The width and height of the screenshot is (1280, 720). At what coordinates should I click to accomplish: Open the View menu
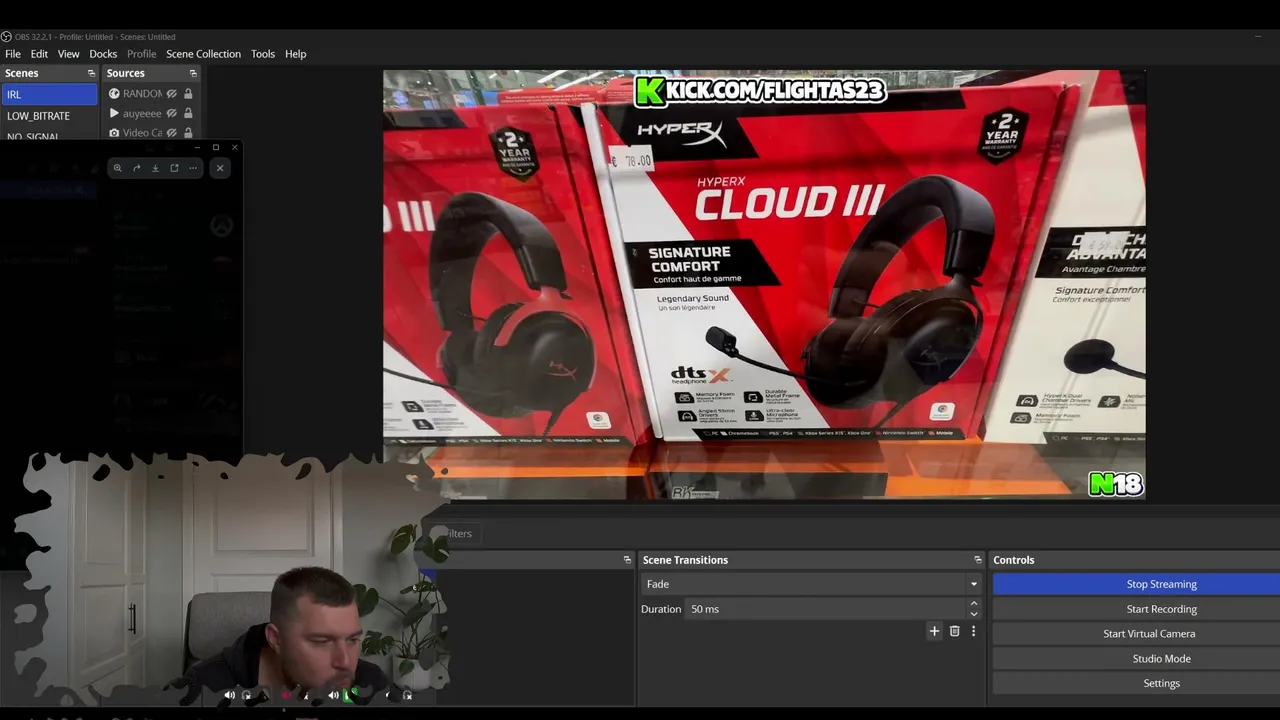(x=68, y=54)
